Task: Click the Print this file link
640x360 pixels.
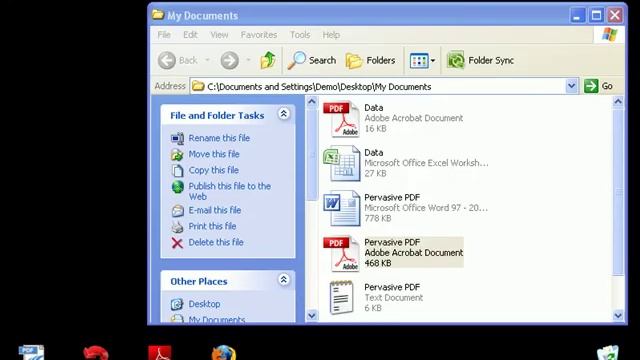Action: pos(212,226)
